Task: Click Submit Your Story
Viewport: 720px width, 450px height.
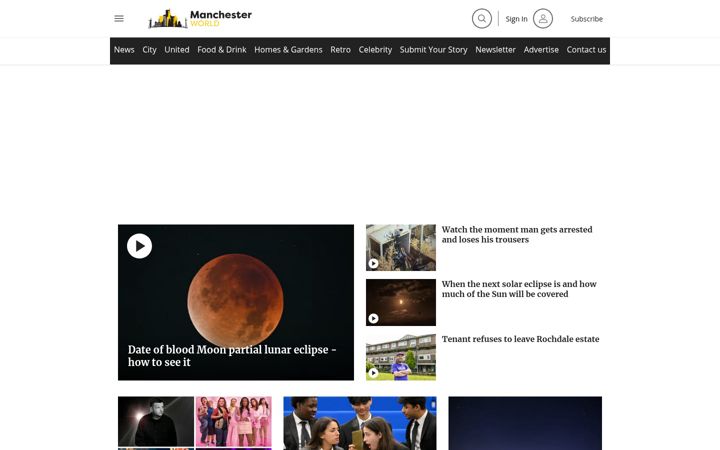Action: tap(433, 50)
